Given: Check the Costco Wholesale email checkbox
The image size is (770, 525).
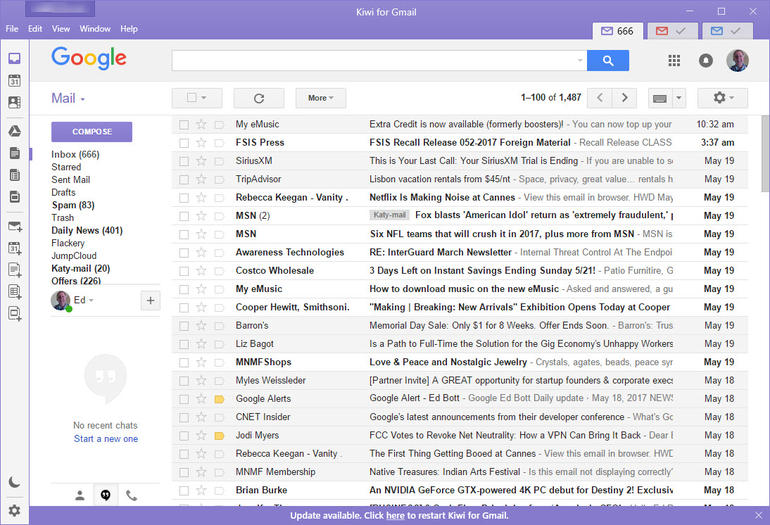Looking at the screenshot, I should [184, 271].
